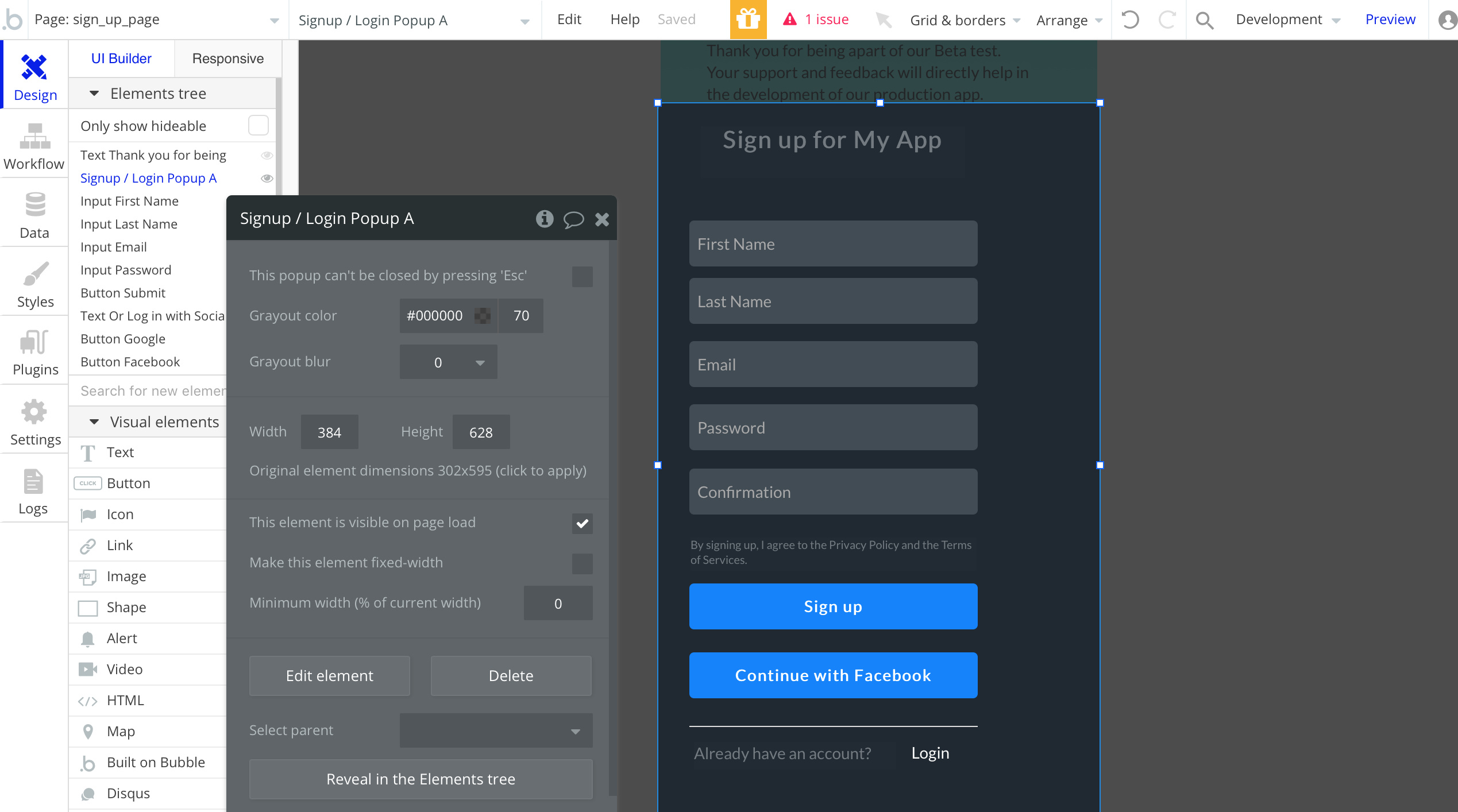Click the gift box icon in top bar

[748, 20]
